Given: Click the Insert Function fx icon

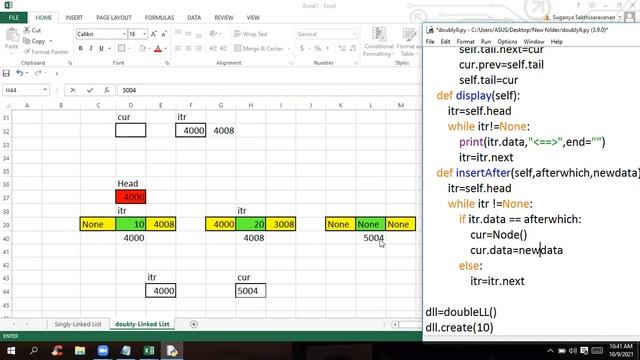Looking at the screenshot, I should pos(107,90).
